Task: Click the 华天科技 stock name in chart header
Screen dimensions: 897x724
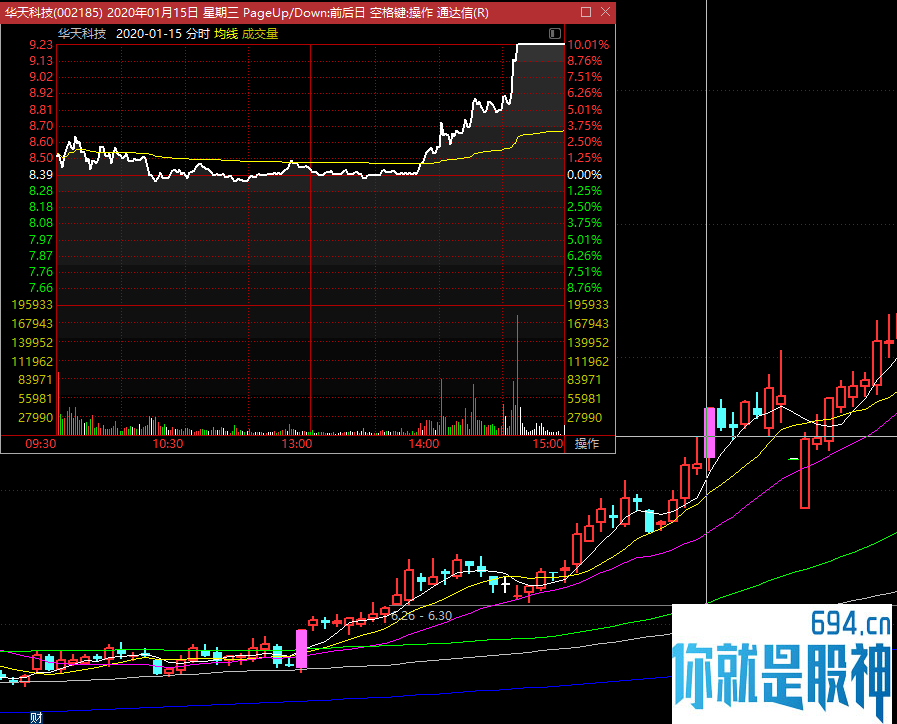Action: [x=82, y=34]
